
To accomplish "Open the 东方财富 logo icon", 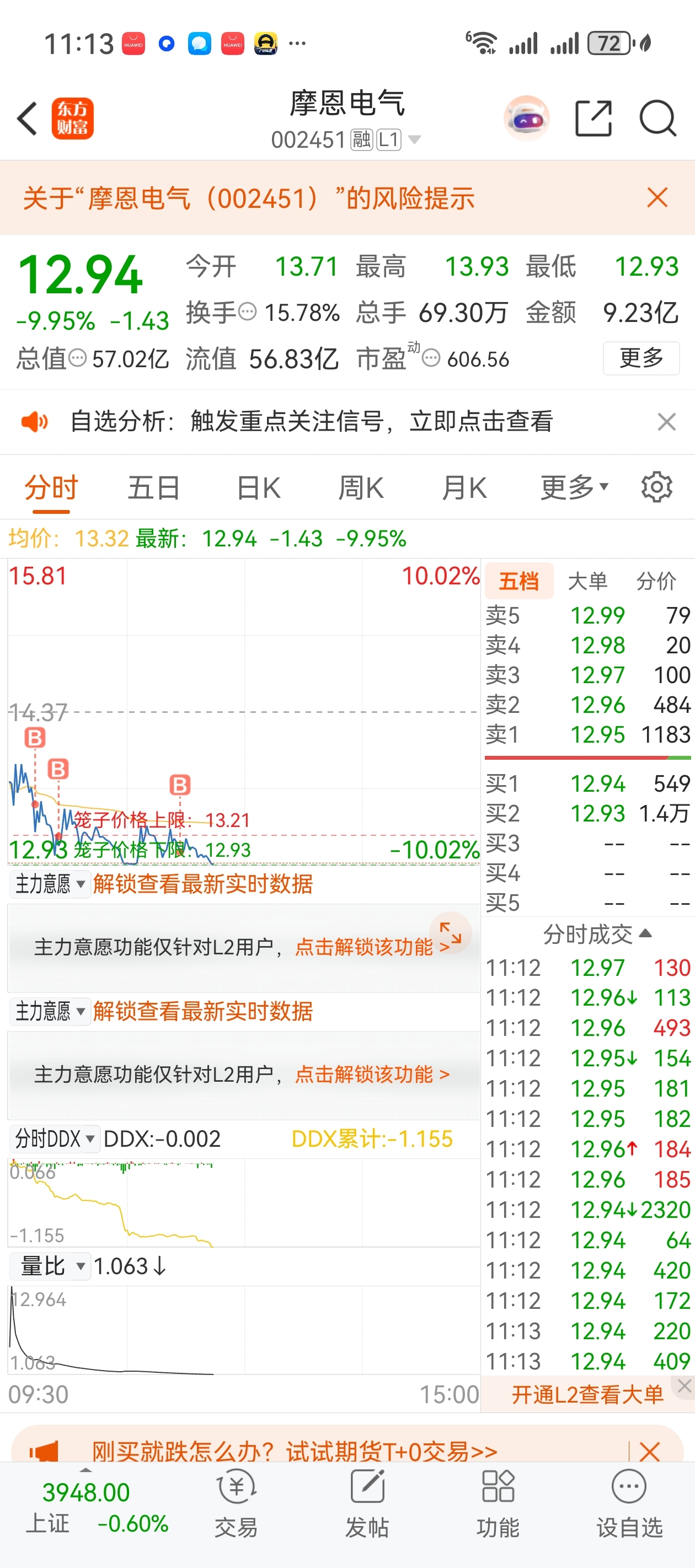I will [x=72, y=118].
